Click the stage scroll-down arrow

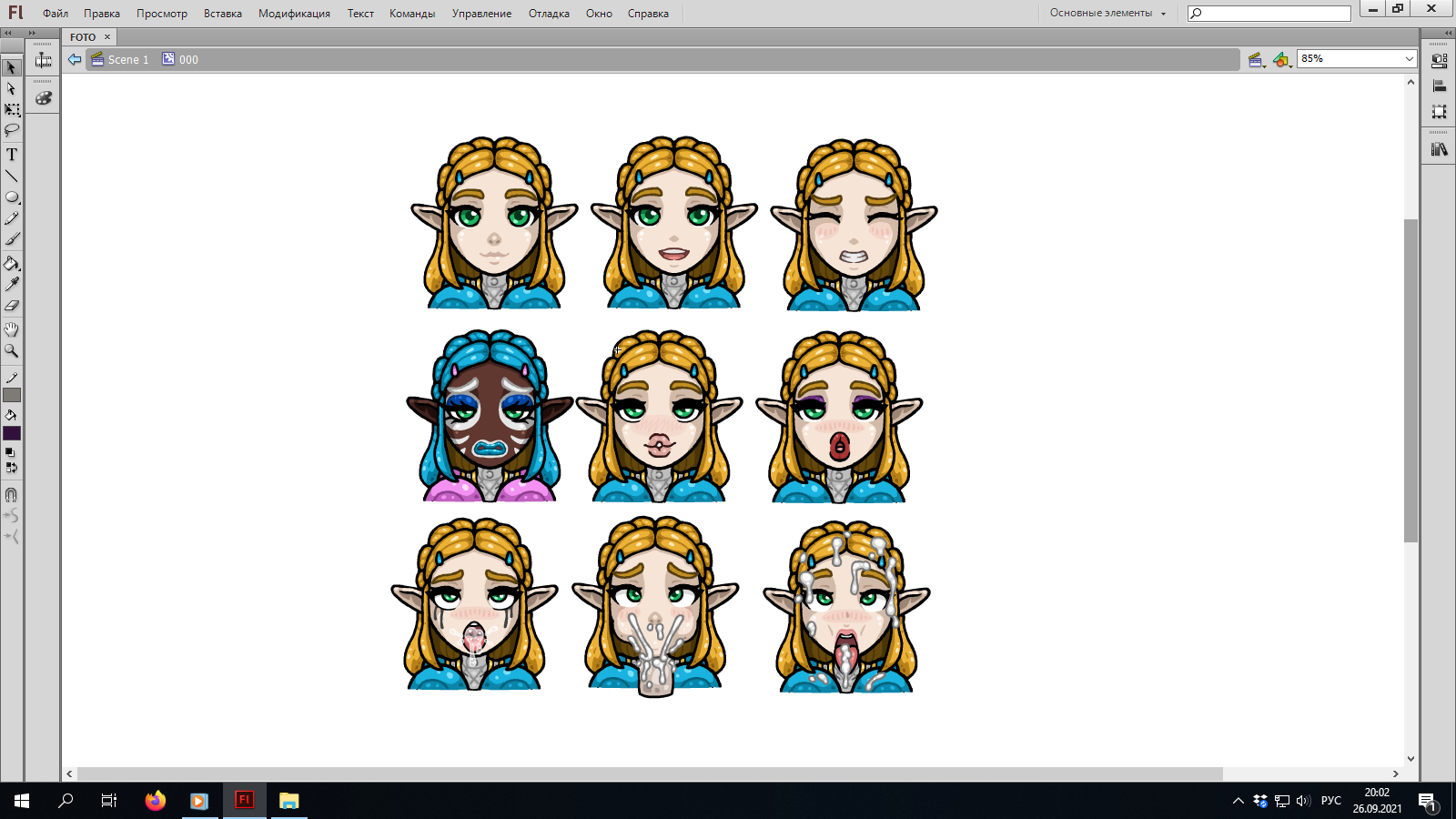(x=1411, y=758)
